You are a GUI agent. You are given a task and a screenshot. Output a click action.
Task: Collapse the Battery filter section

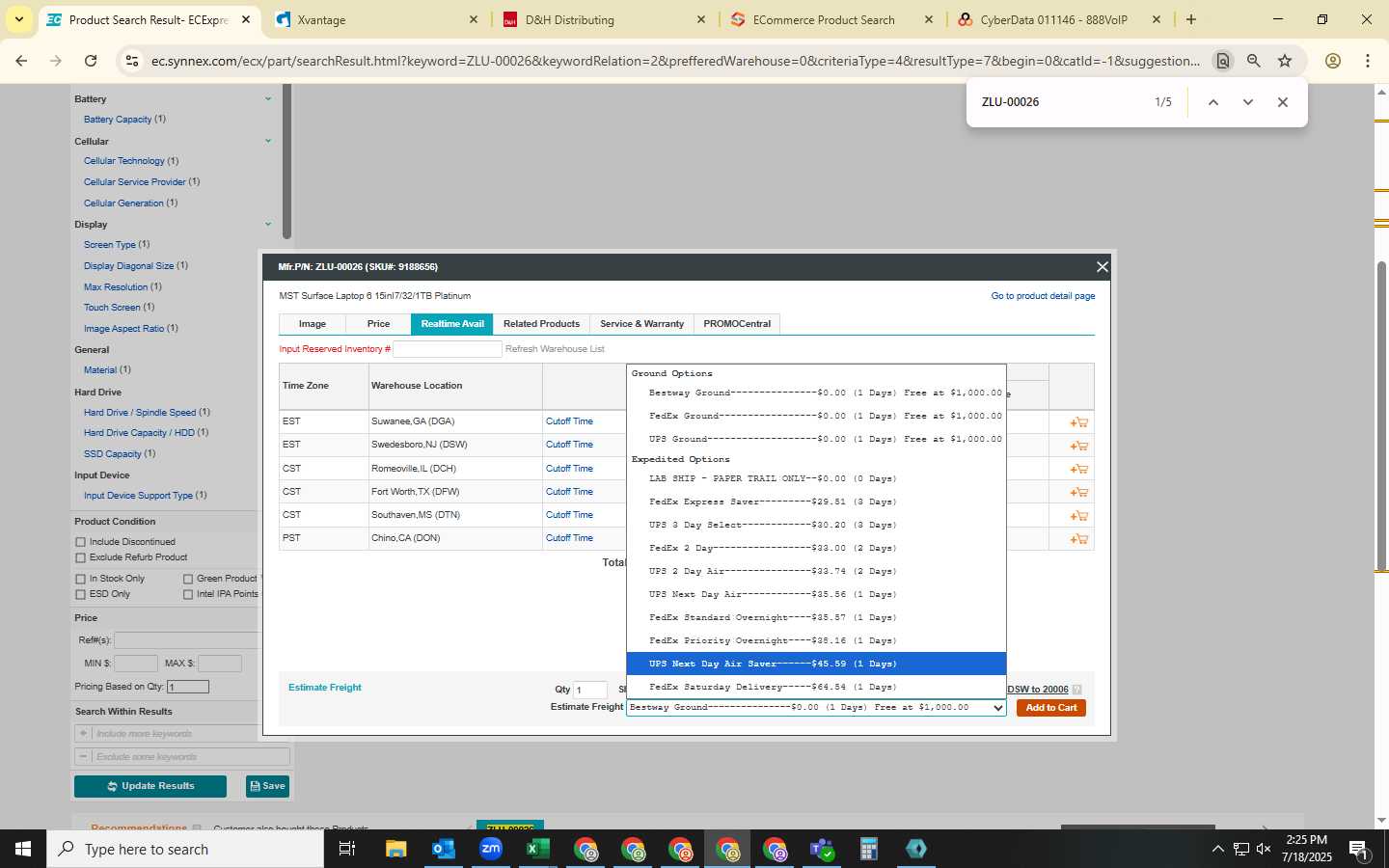click(268, 98)
